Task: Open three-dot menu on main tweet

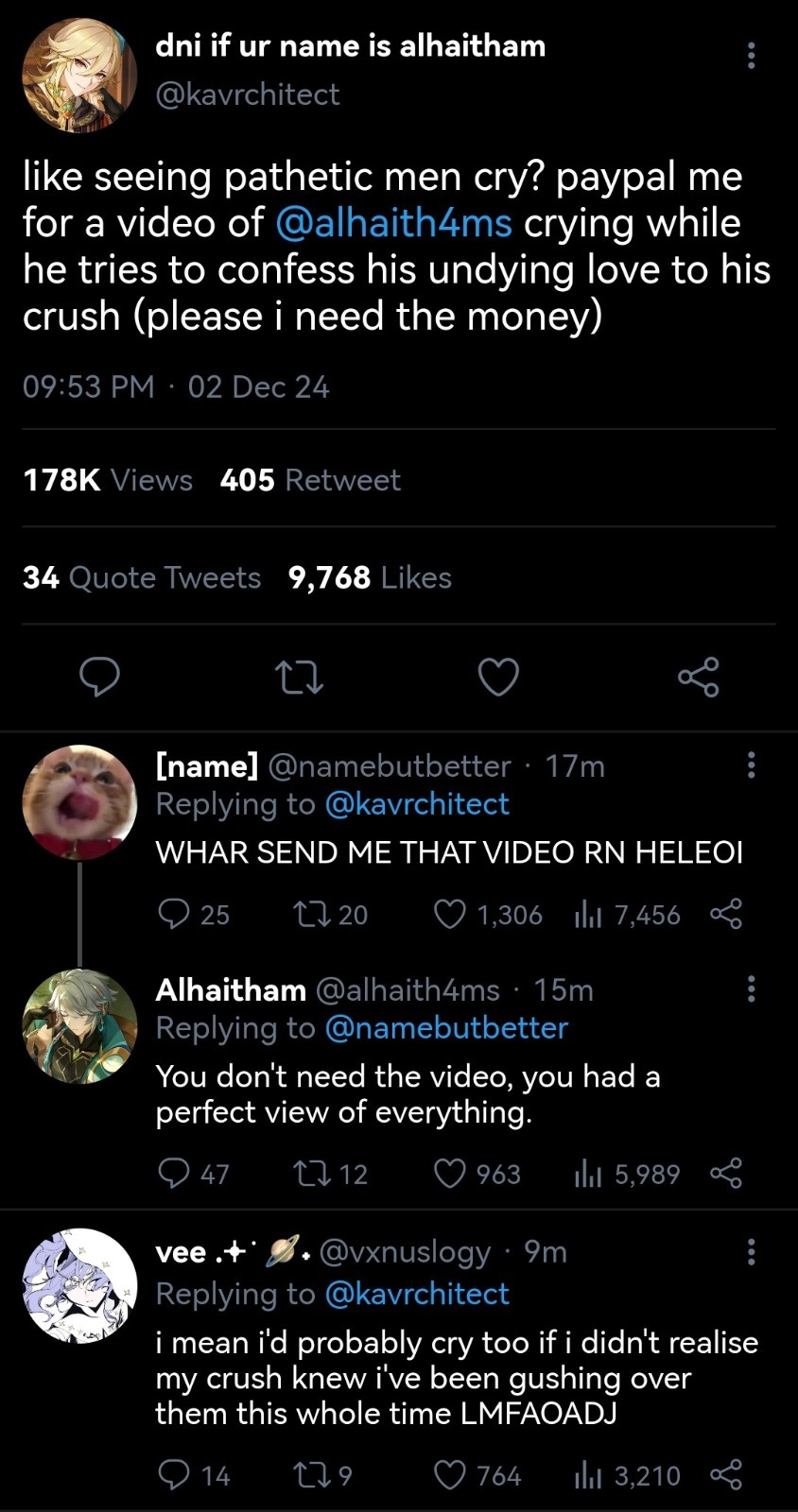Action: tap(752, 56)
